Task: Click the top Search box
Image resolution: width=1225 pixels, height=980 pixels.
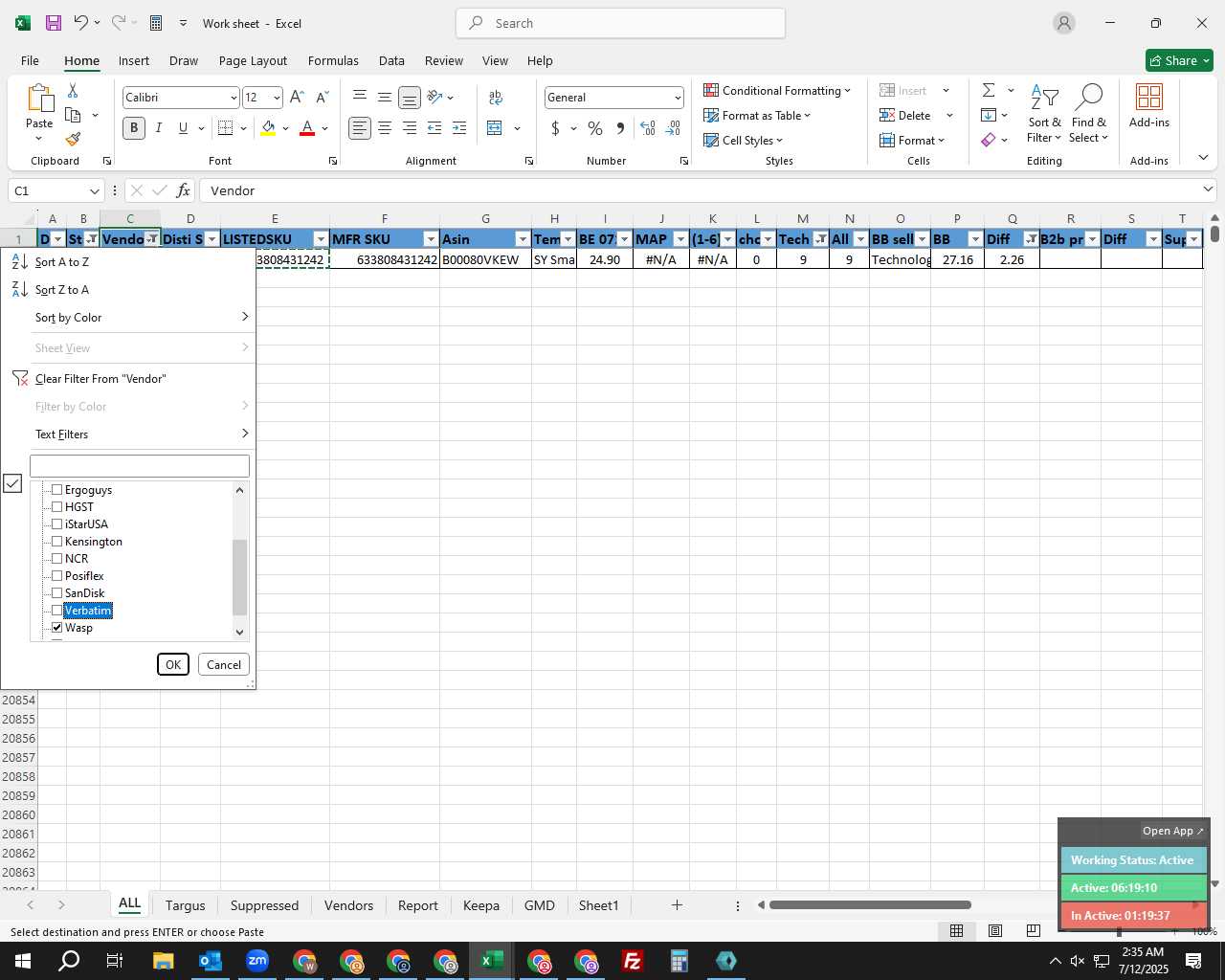Action: tap(620, 23)
